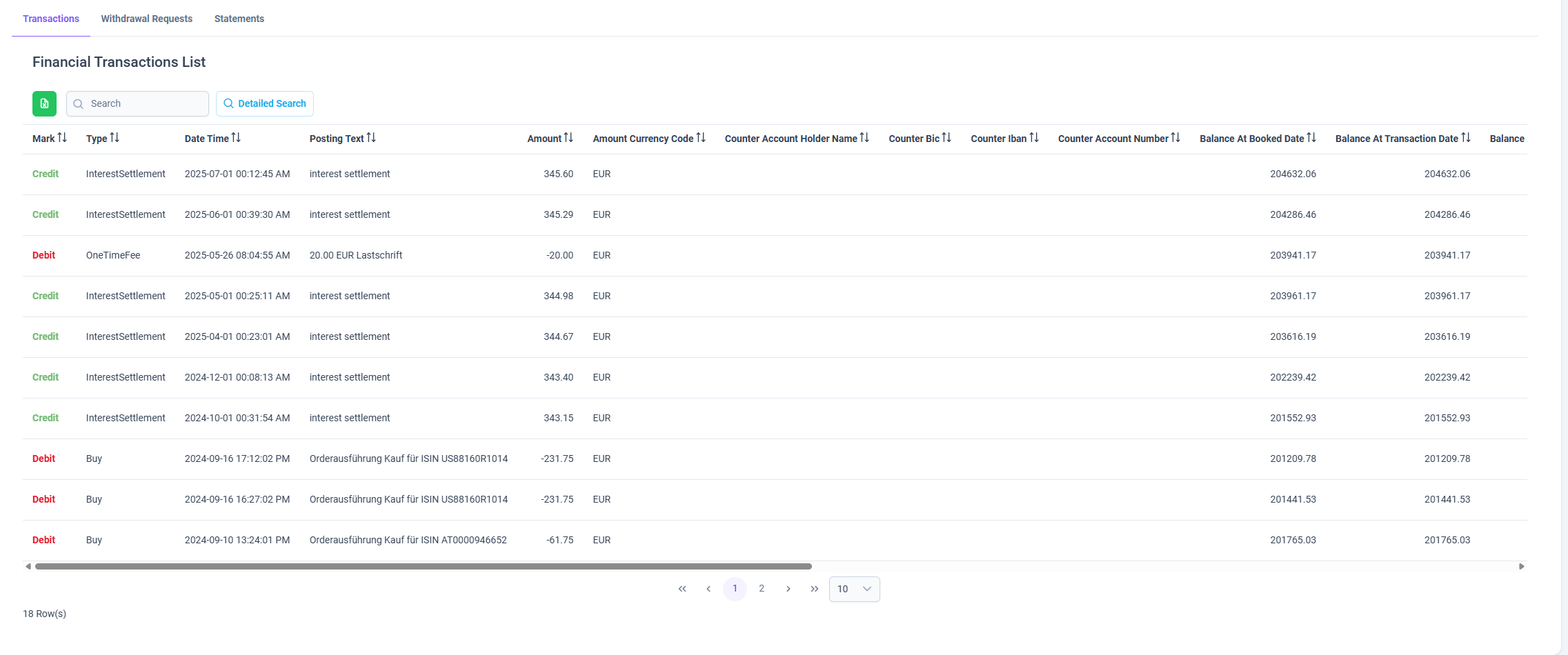The width and height of the screenshot is (1568, 655).
Task: Select Buy type on 17:12:02 PM row
Action: [x=94, y=458]
